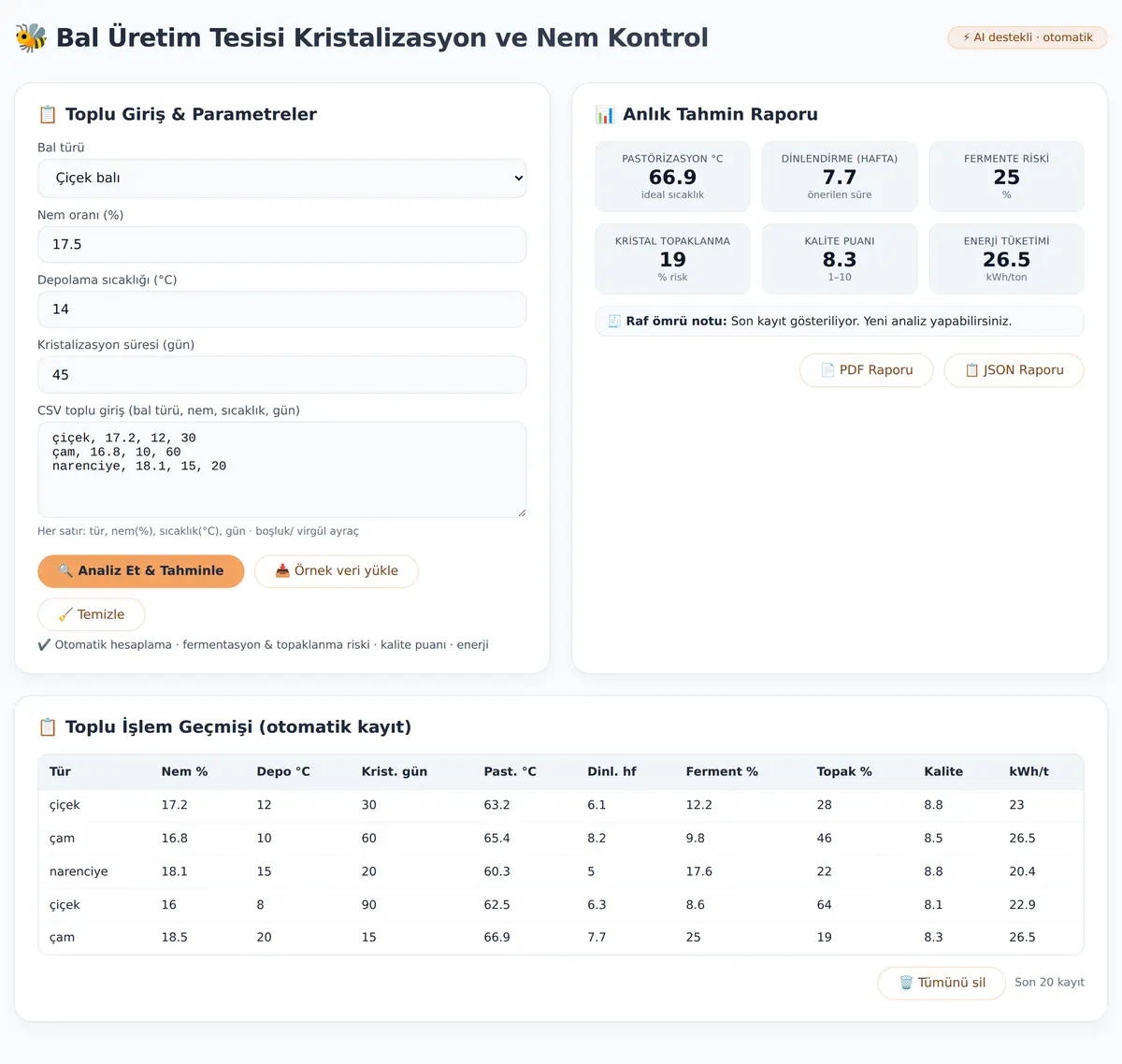Click inside the CSV toplu giriş textarea
The height and width of the screenshot is (1064, 1122).
(x=281, y=469)
